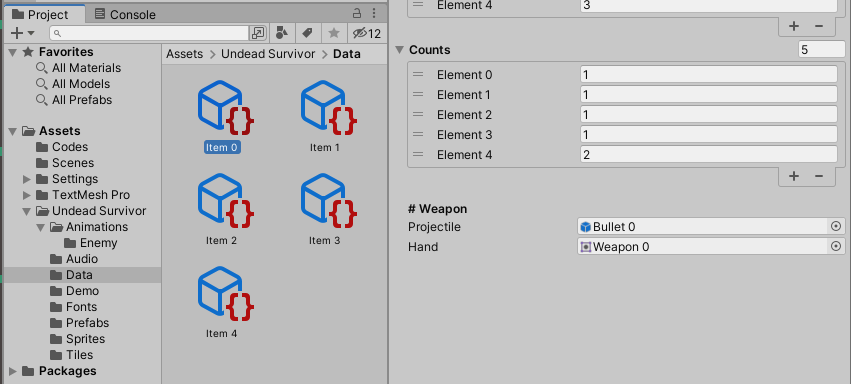Image resolution: width=851 pixels, height=384 pixels.
Task: Click inside the Project search field
Action: pos(150,33)
